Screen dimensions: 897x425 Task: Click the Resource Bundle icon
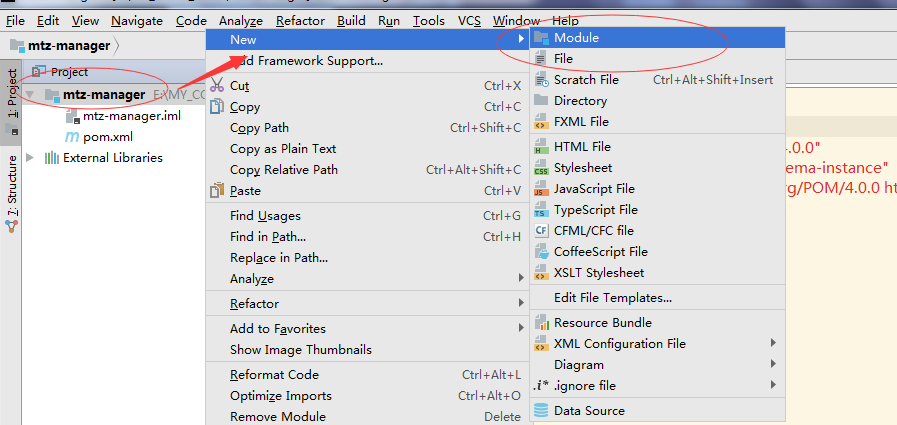coord(541,323)
